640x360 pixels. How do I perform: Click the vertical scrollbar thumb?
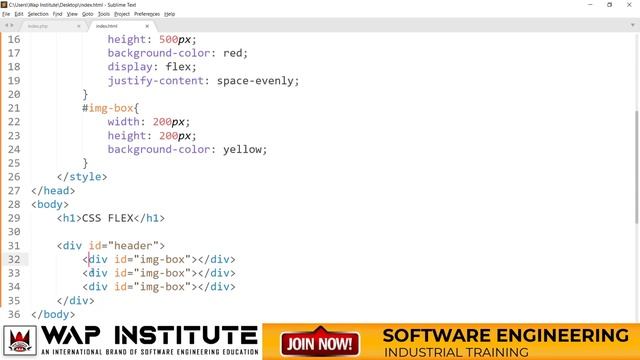tap(636, 167)
